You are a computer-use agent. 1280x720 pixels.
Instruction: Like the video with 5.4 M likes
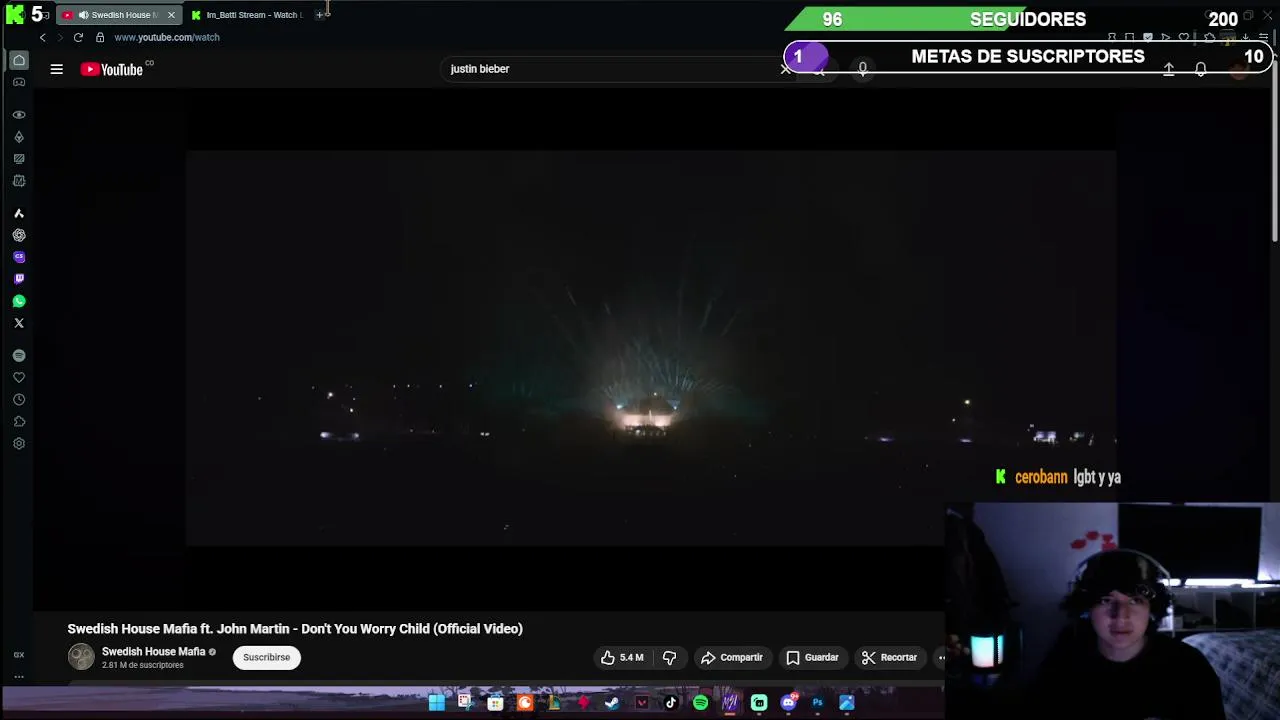(x=621, y=657)
